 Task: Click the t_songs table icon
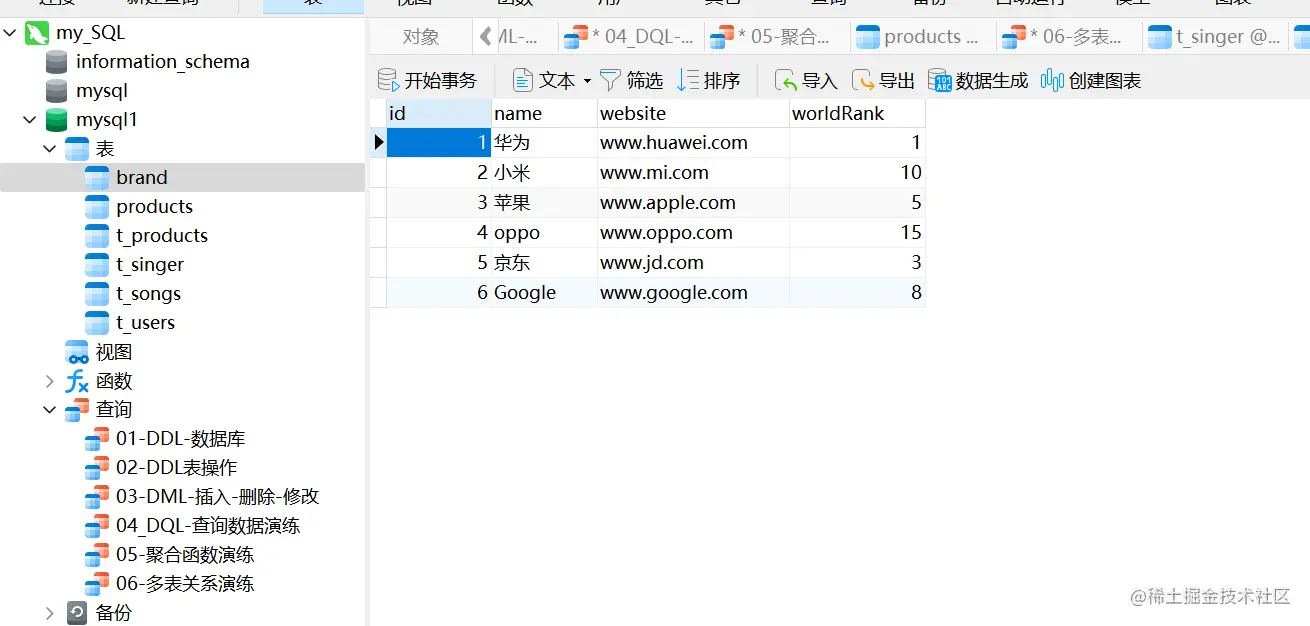pos(97,294)
